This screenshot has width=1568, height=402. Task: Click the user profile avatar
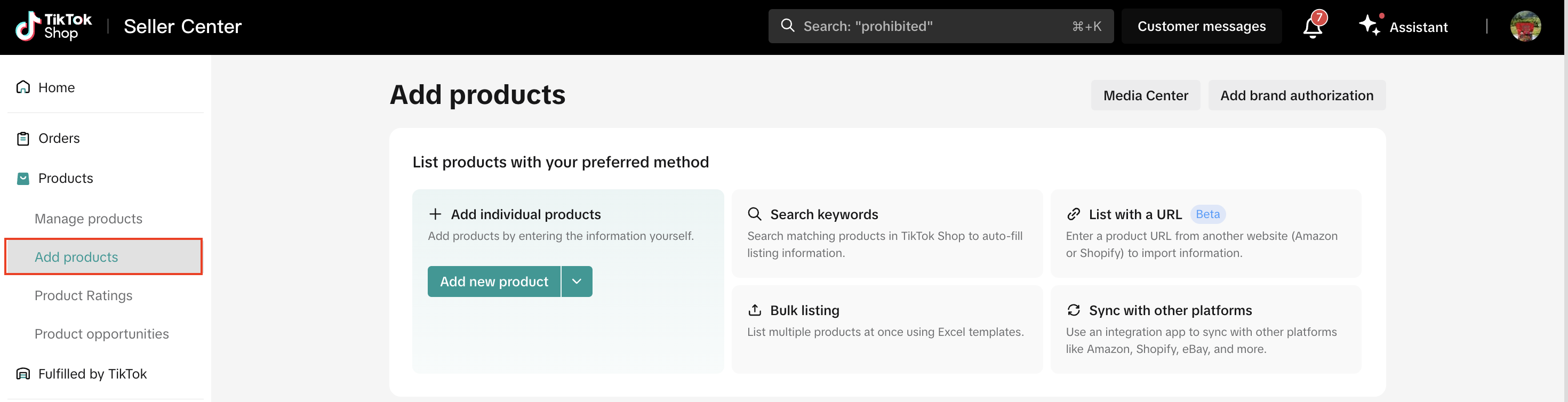pos(1525,26)
